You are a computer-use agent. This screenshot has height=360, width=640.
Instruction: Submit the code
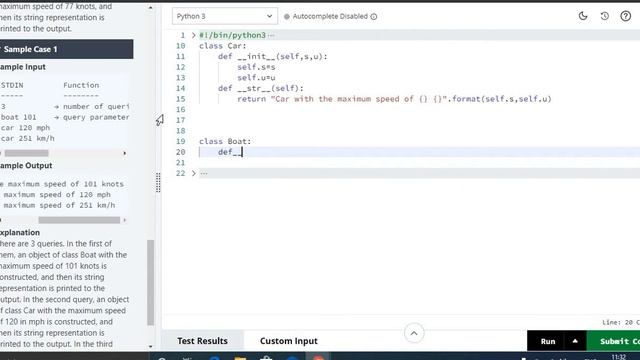[613, 341]
